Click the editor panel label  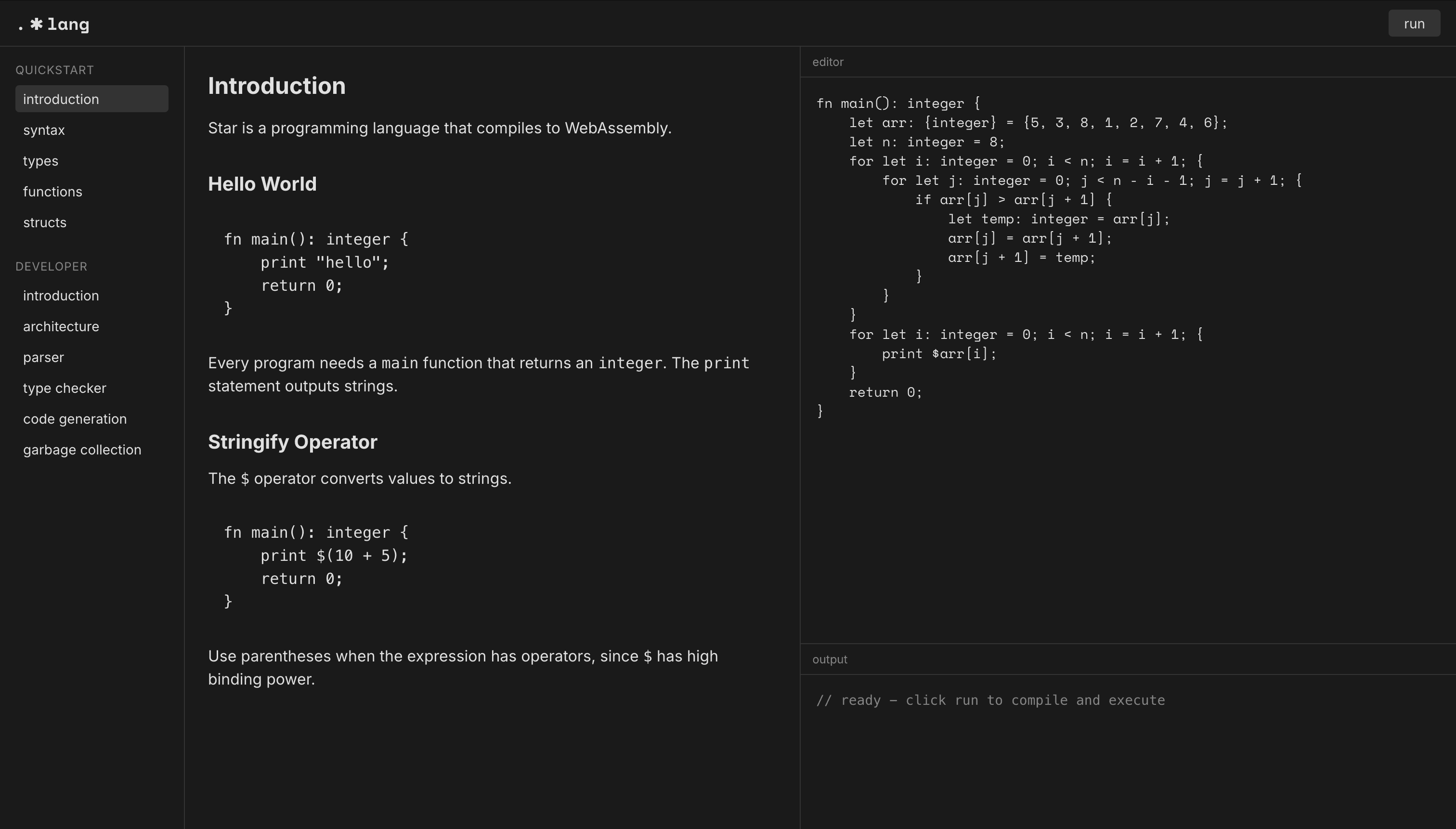[827, 62]
